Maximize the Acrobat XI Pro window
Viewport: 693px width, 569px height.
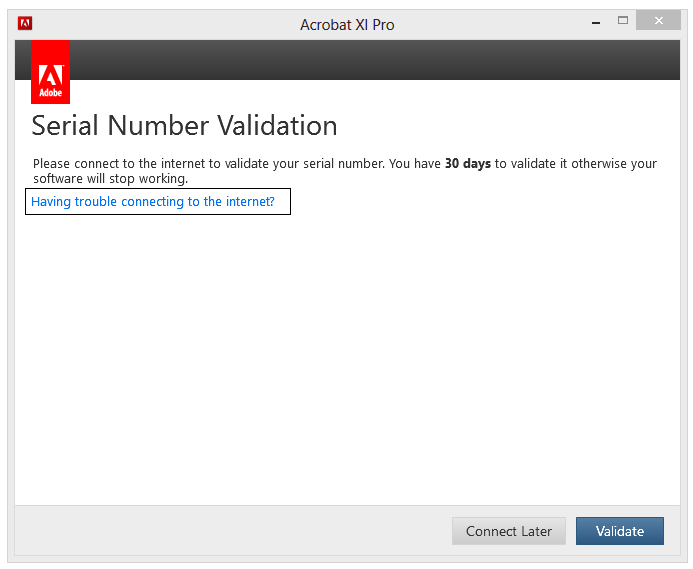[x=623, y=20]
